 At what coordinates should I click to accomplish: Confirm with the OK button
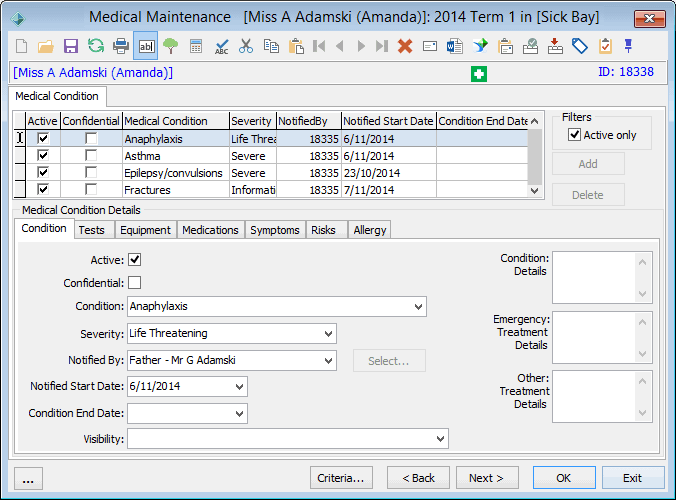(x=564, y=478)
